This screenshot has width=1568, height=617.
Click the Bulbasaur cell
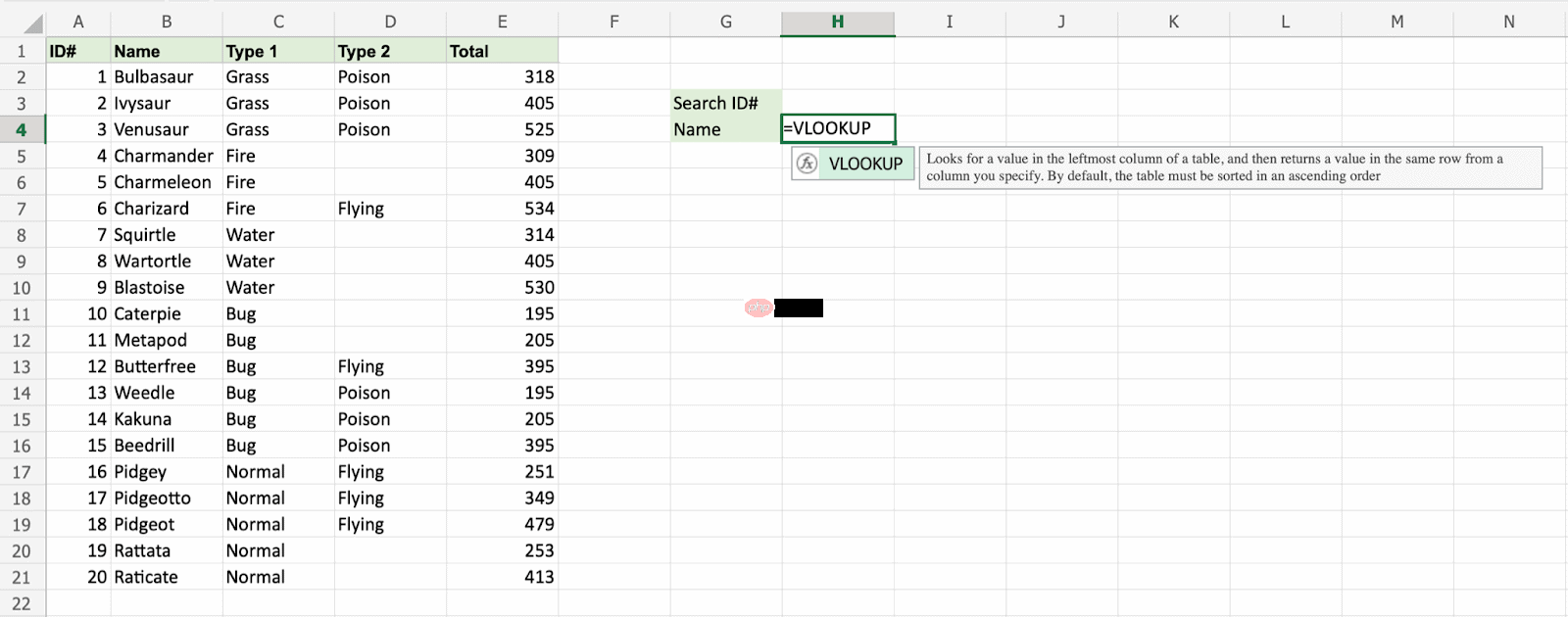tap(167, 76)
